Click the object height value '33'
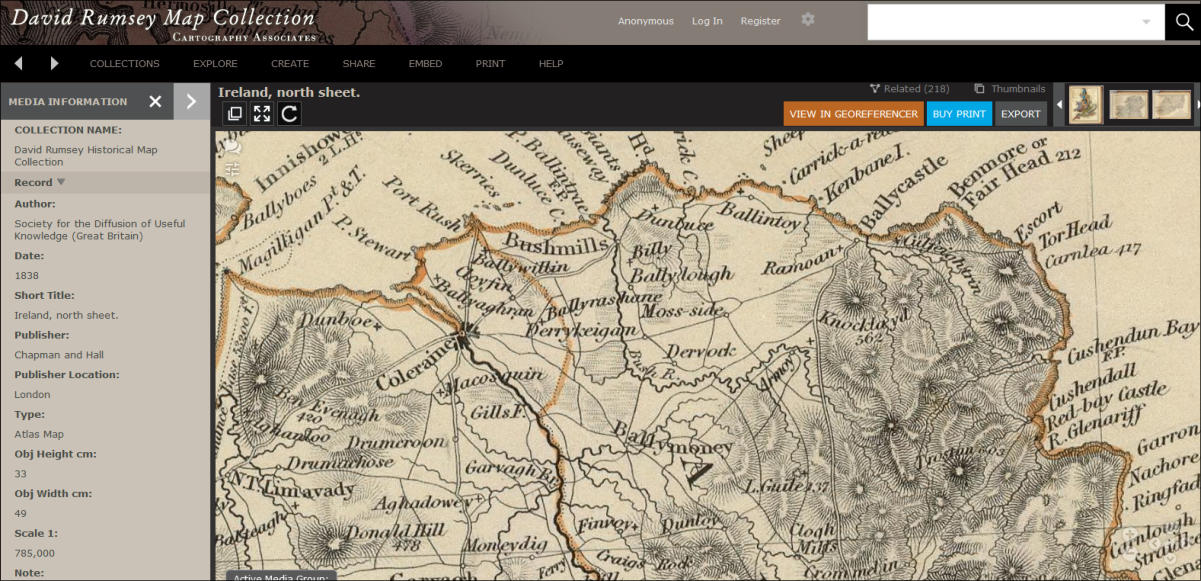This screenshot has height=581, width=1201. tap(20, 474)
